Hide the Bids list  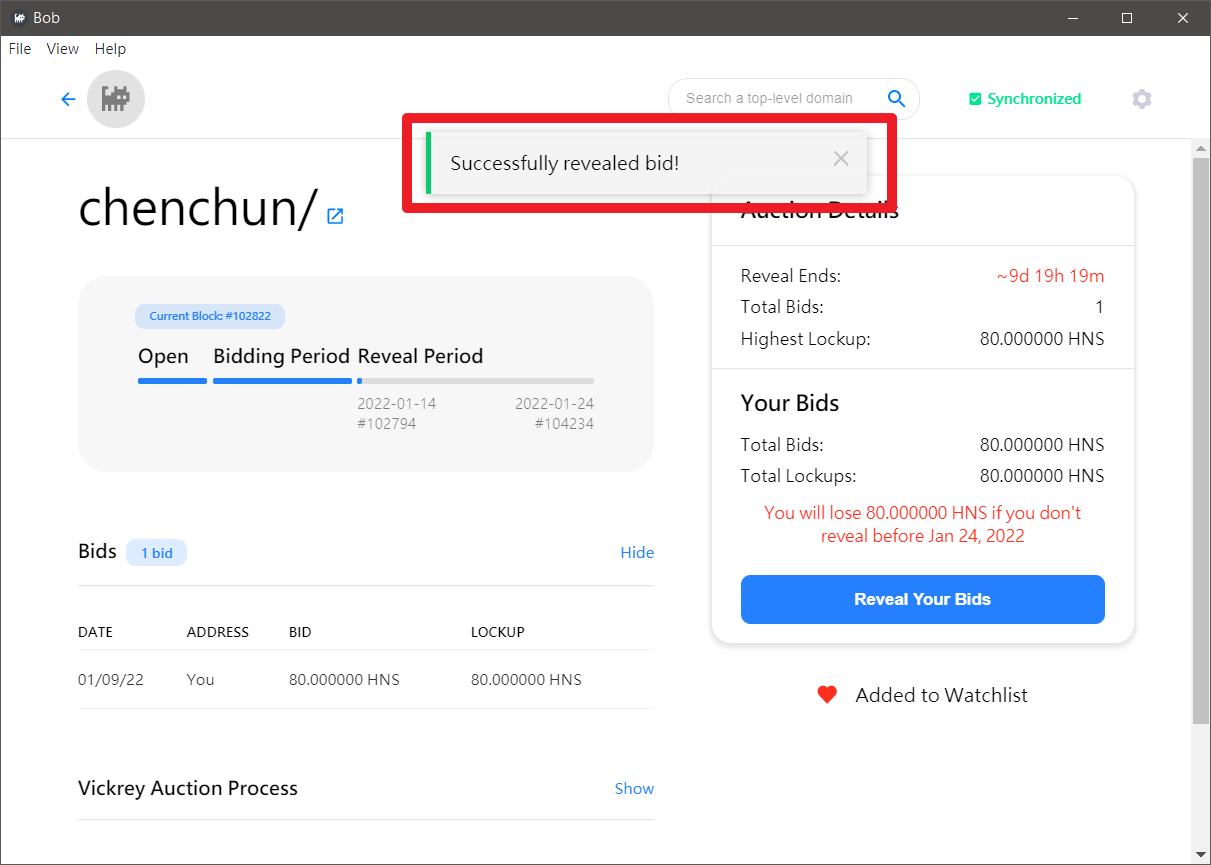[636, 553]
